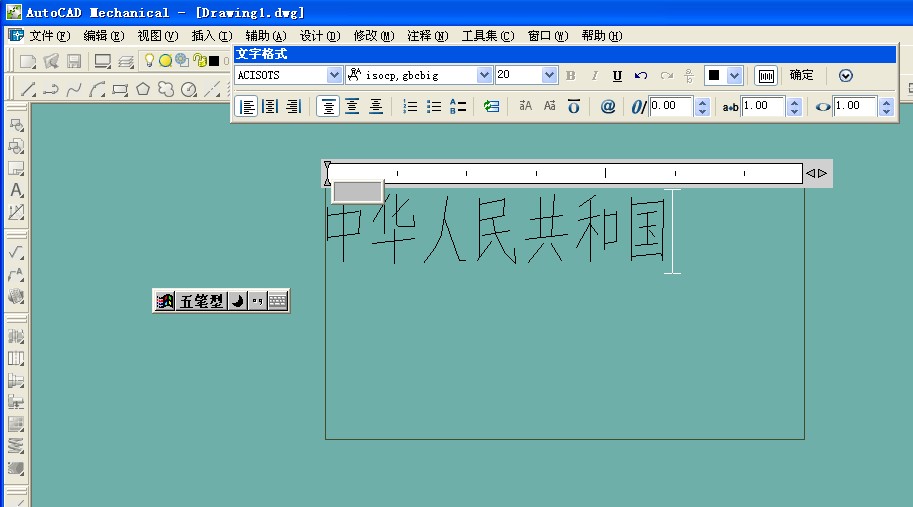Convert text to uppercase with āA icon
Image resolution: width=913 pixels, height=507 pixels.
click(525, 106)
